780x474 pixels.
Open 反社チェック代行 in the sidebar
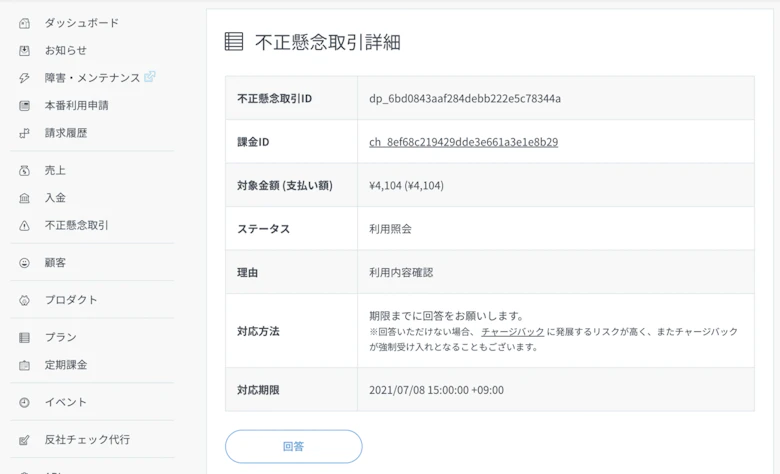point(87,440)
